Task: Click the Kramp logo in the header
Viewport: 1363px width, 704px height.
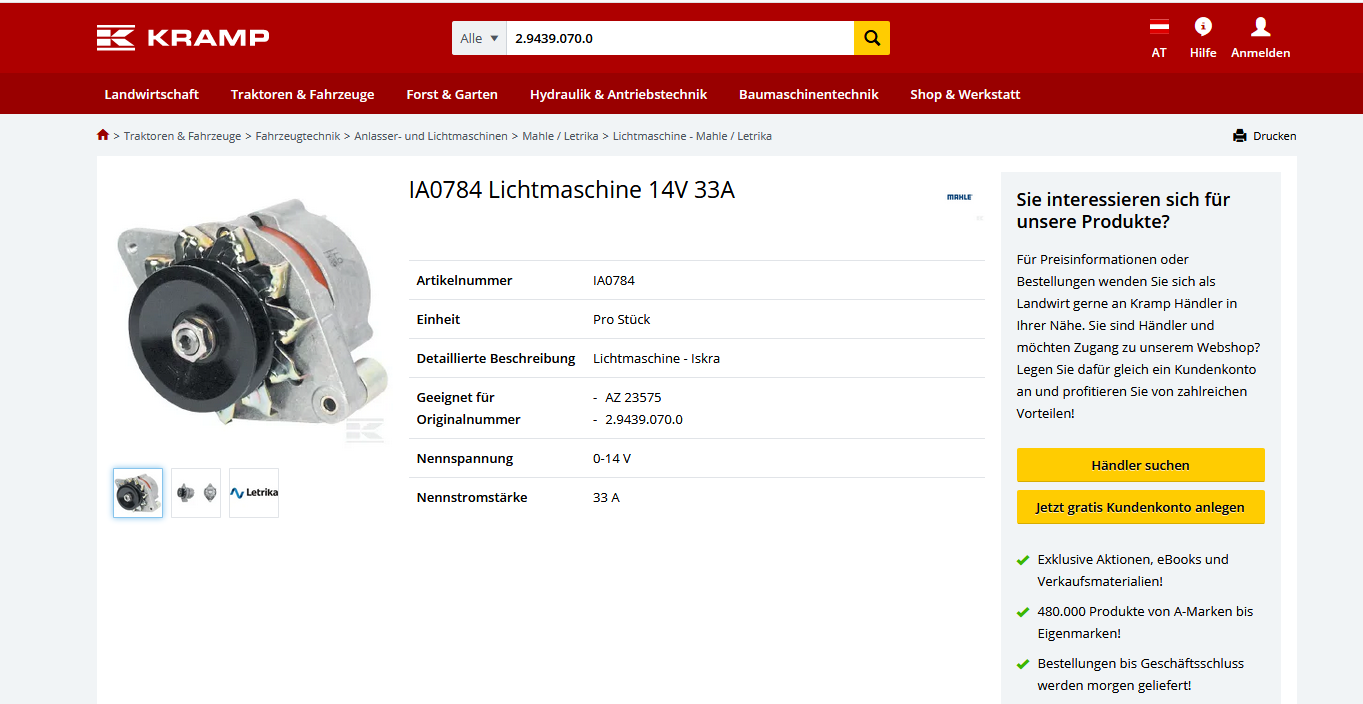Action: pyautogui.click(x=183, y=38)
